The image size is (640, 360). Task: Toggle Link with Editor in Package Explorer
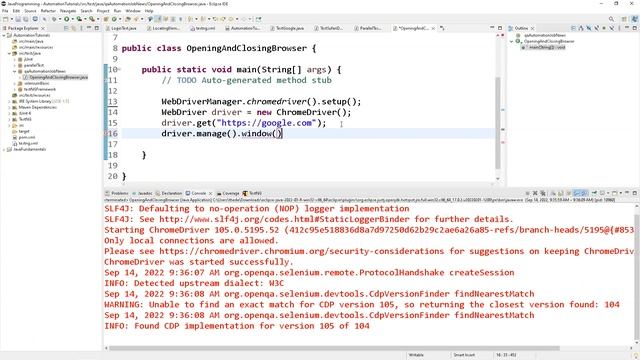click(73, 28)
